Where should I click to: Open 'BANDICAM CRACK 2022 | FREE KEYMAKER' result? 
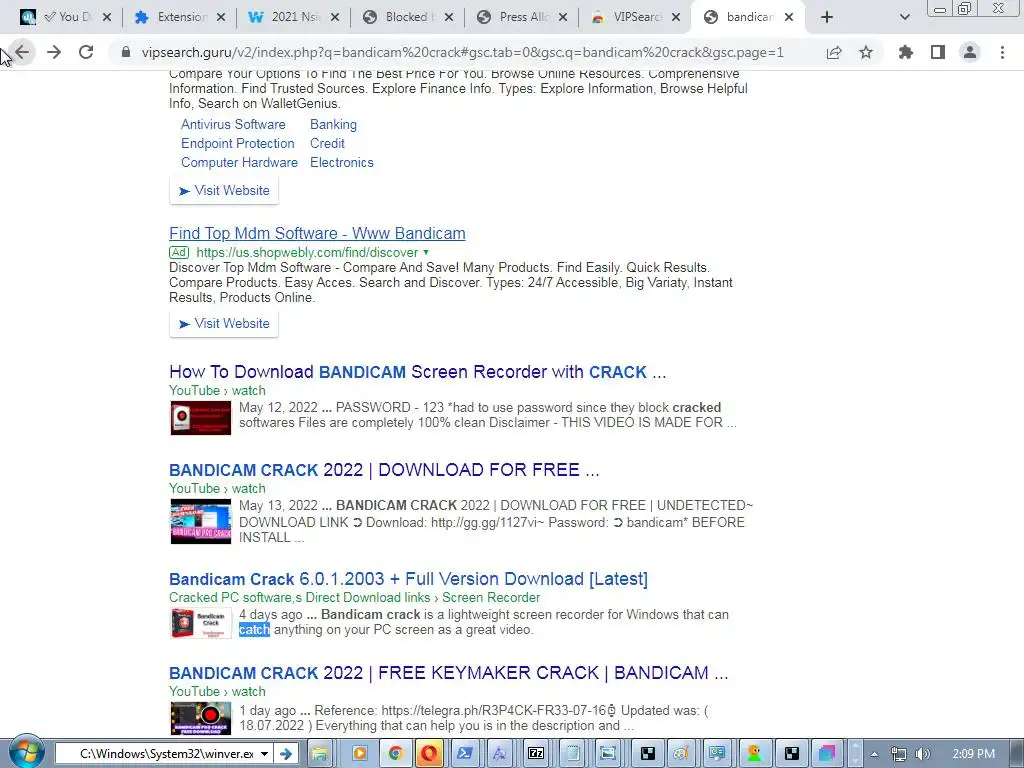(x=449, y=673)
